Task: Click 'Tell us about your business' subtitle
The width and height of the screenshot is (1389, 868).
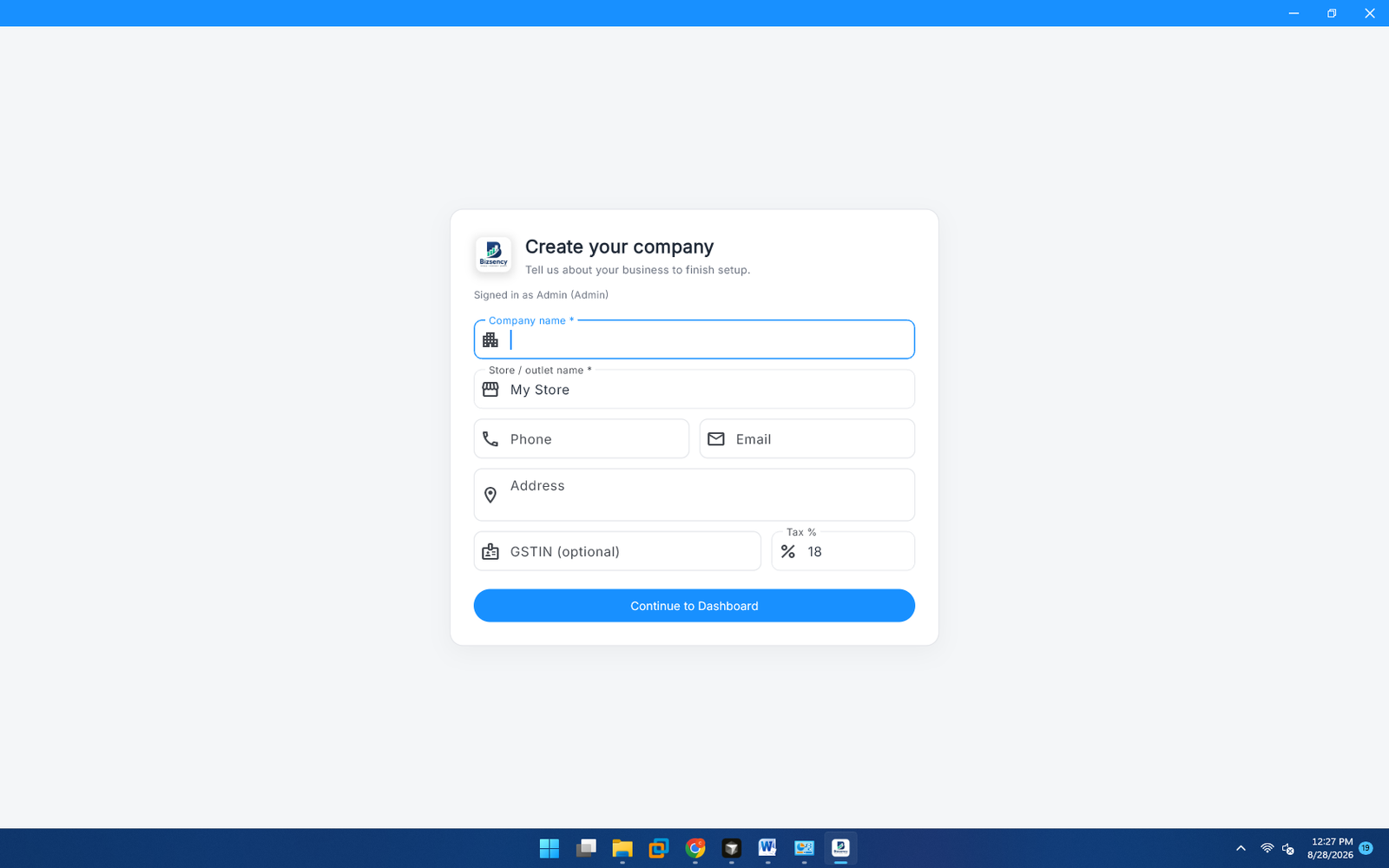Action: pyautogui.click(x=637, y=270)
